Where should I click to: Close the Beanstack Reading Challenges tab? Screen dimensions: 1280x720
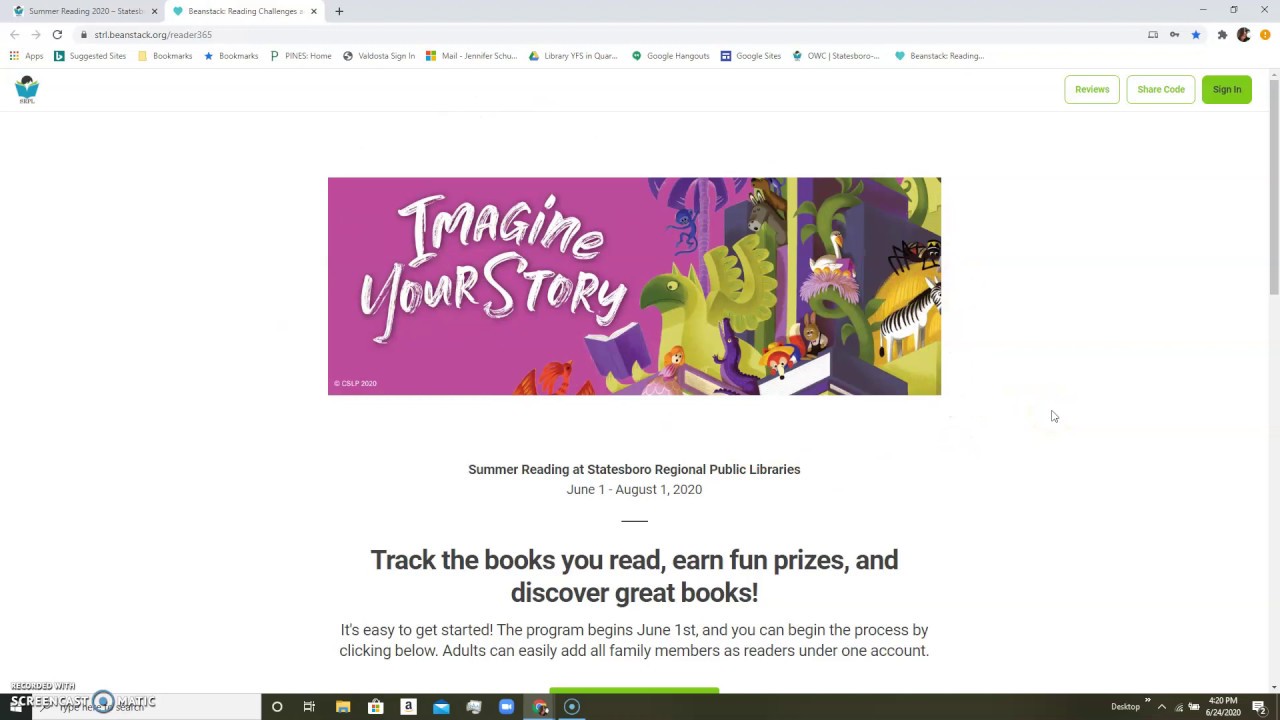click(314, 11)
